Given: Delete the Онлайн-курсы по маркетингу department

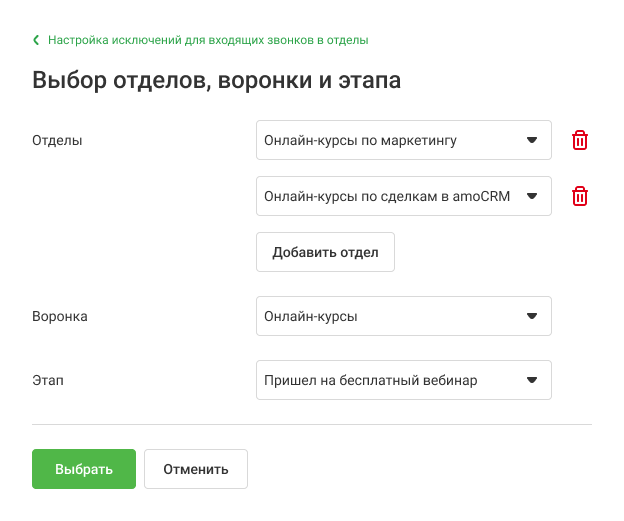Looking at the screenshot, I should click(579, 140).
